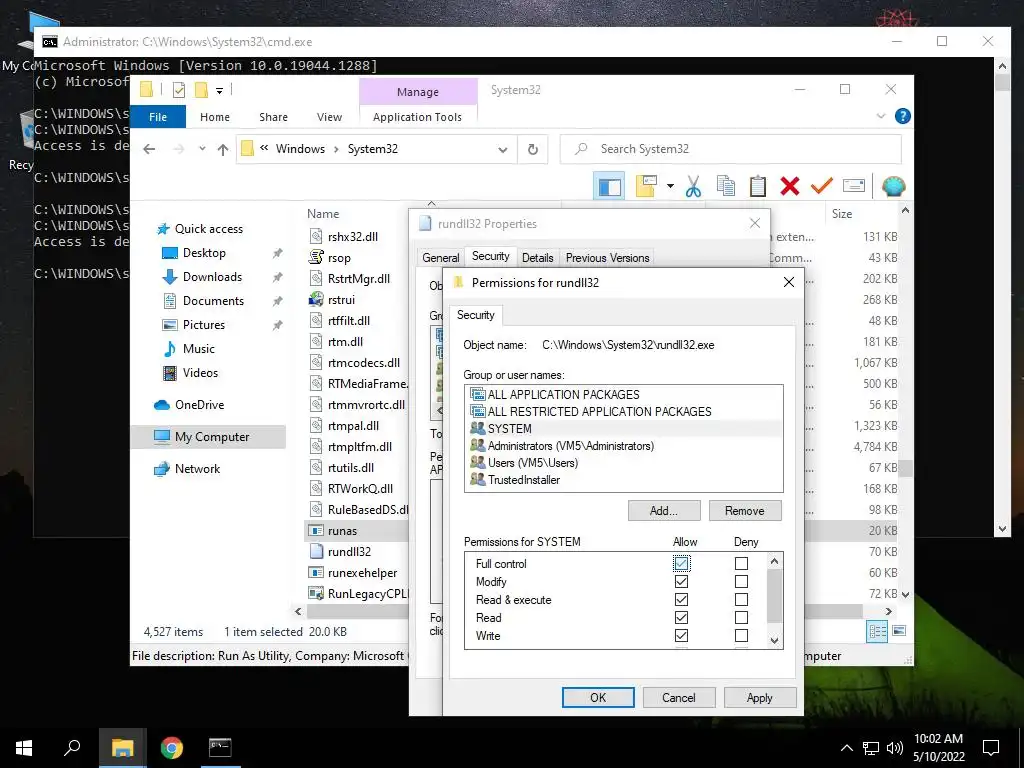
Task: Click quick access toolbar properties checkmark icon
Action: [x=178, y=90]
